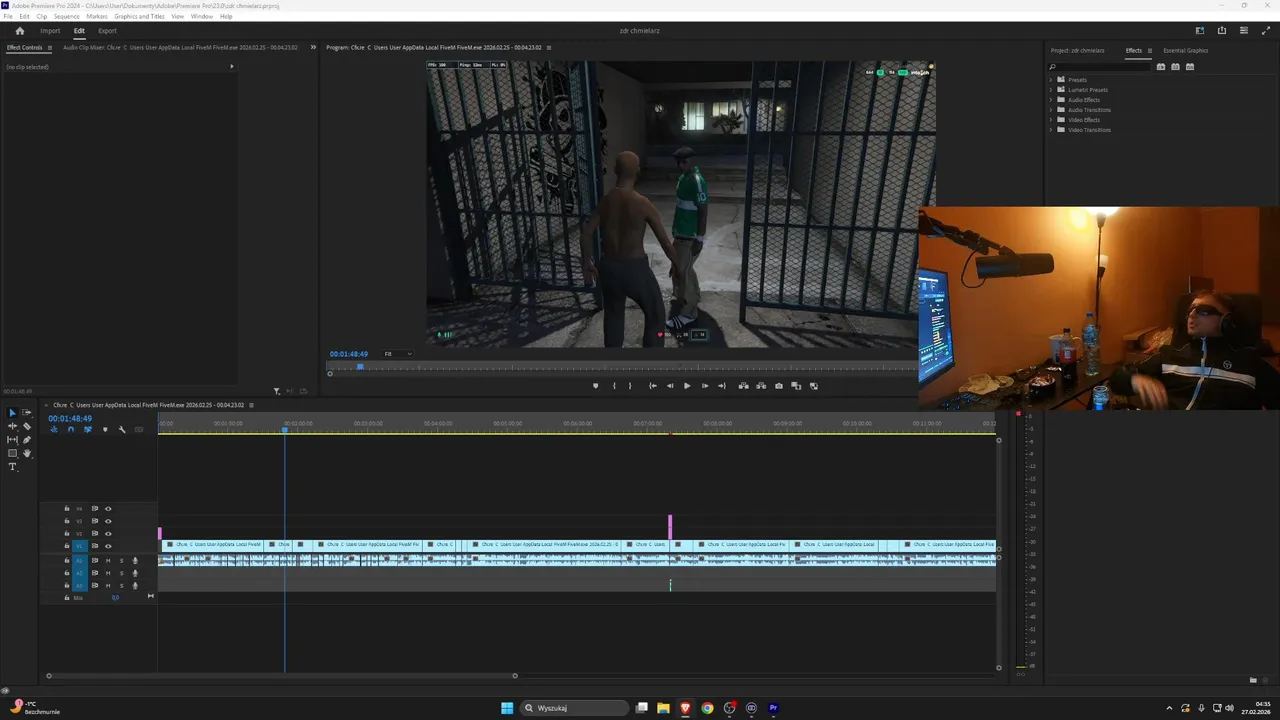Expand the Presets folder

tap(1051, 80)
